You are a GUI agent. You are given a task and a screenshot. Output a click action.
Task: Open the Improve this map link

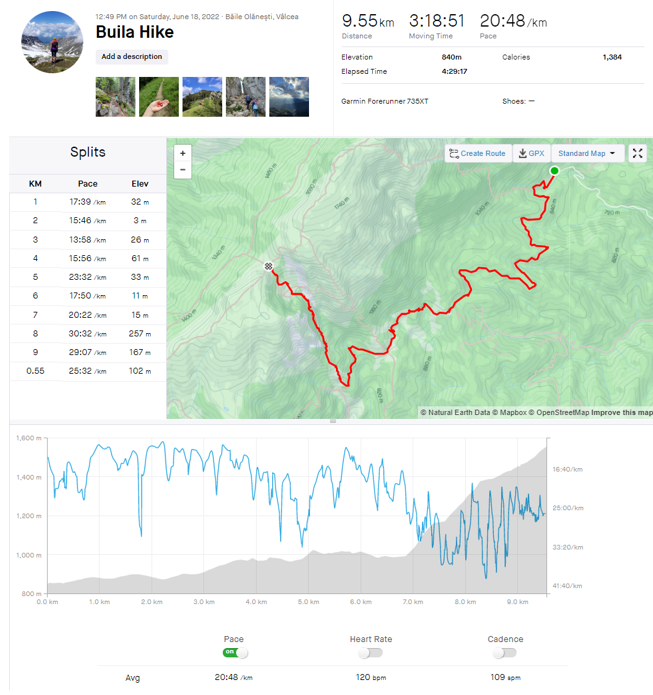pos(621,412)
